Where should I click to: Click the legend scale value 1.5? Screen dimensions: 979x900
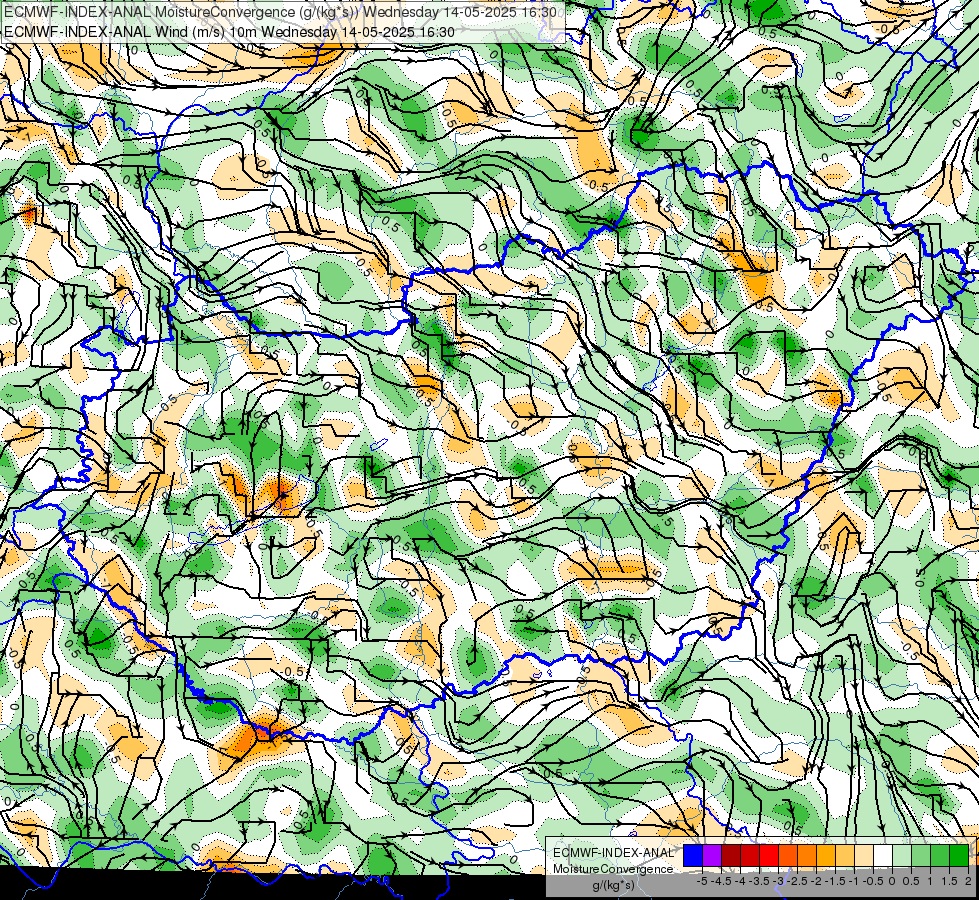[x=950, y=881]
